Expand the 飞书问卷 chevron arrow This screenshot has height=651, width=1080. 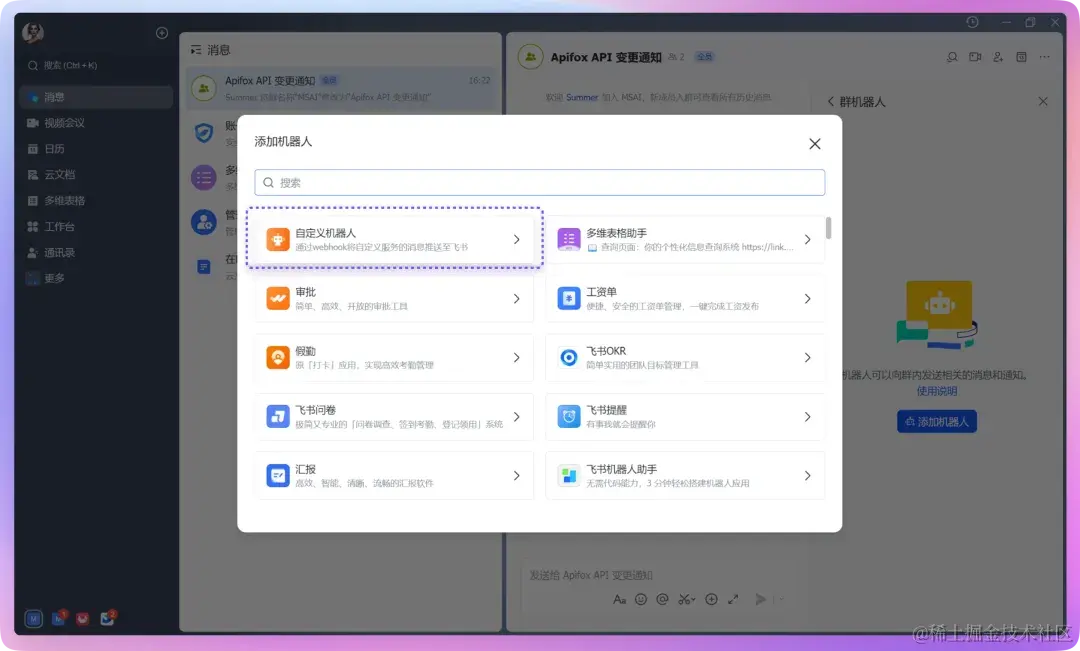517,417
